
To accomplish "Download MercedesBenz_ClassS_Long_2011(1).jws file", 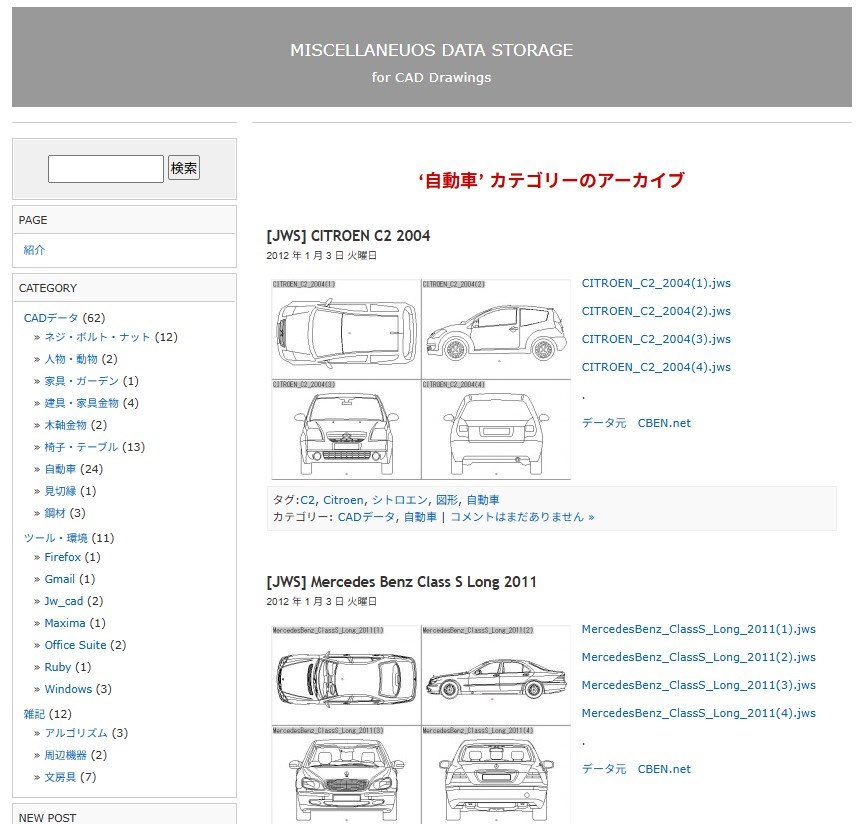I will (x=699, y=629).
